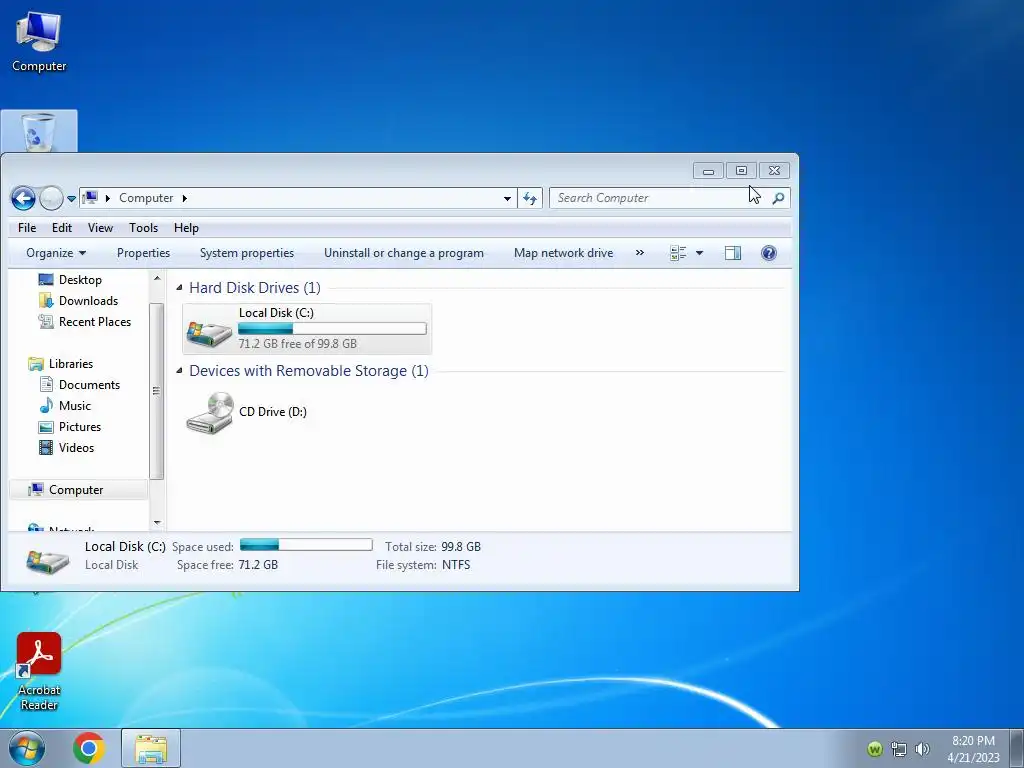Image resolution: width=1024 pixels, height=768 pixels.
Task: Open the Organize dropdown
Action: point(56,253)
